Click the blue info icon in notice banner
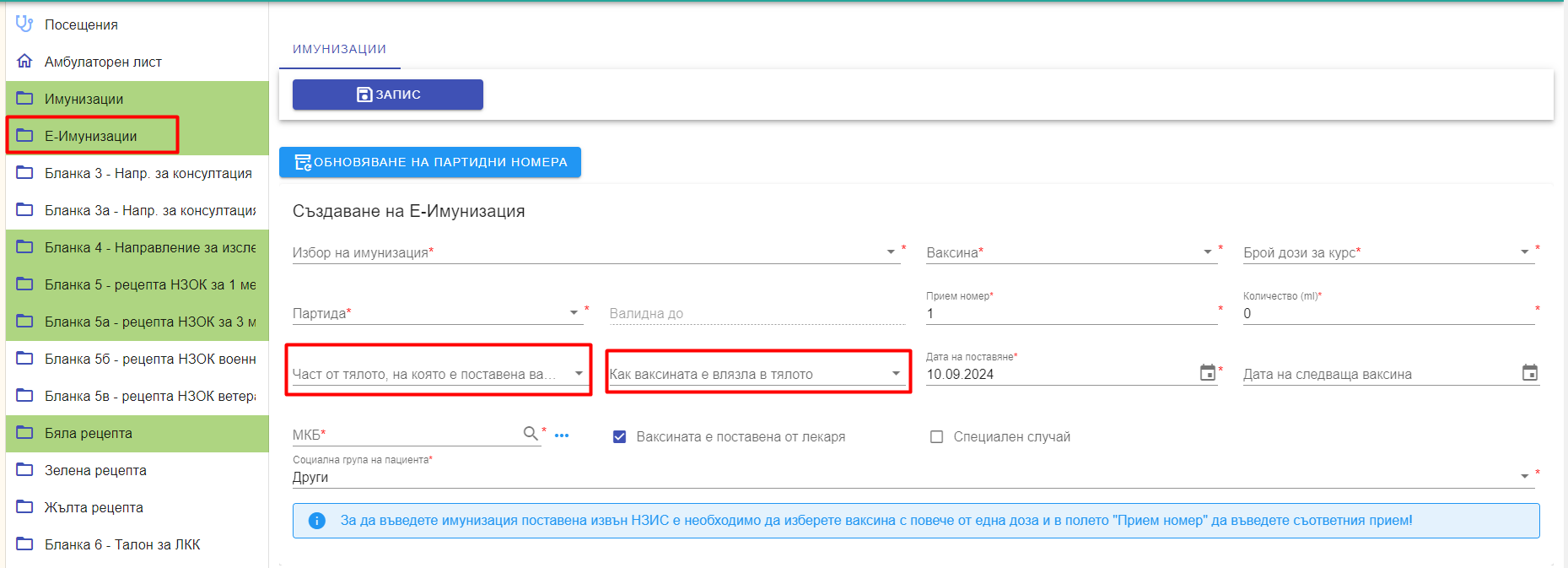 317,521
